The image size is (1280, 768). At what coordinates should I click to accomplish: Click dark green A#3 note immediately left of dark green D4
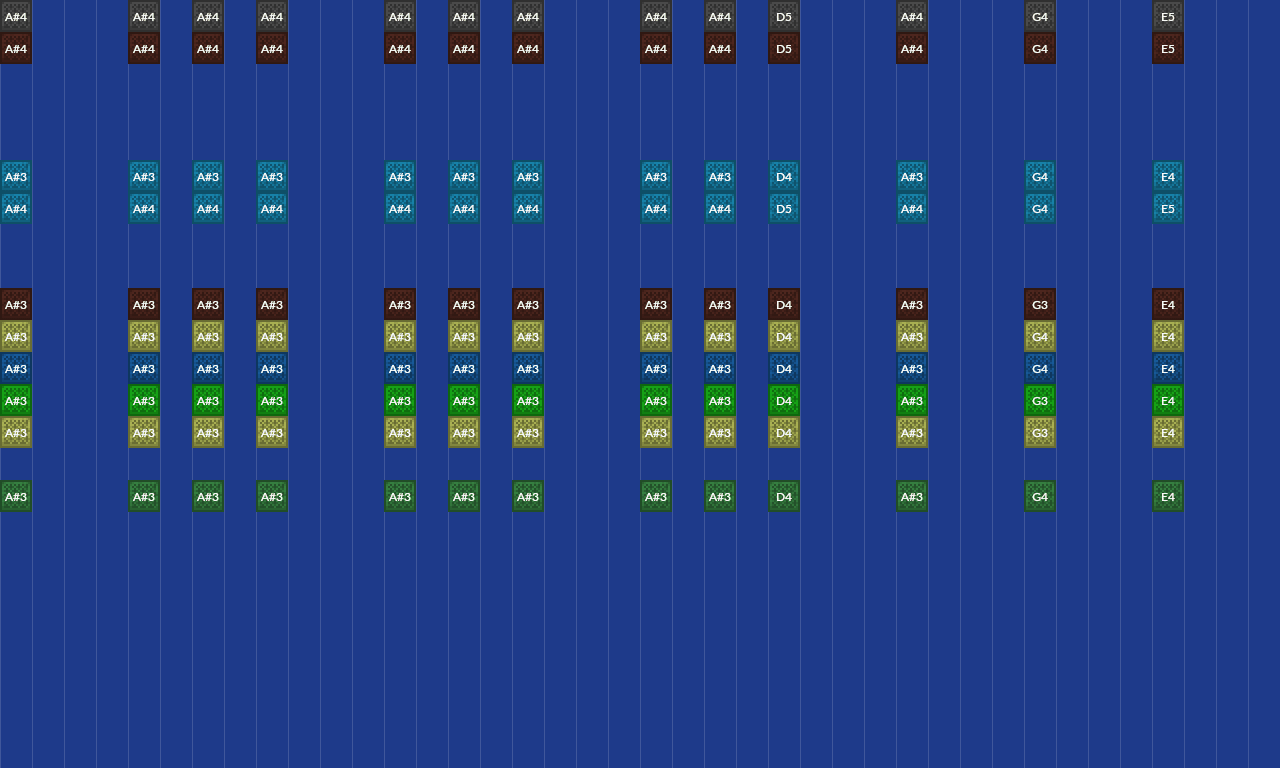720,496
